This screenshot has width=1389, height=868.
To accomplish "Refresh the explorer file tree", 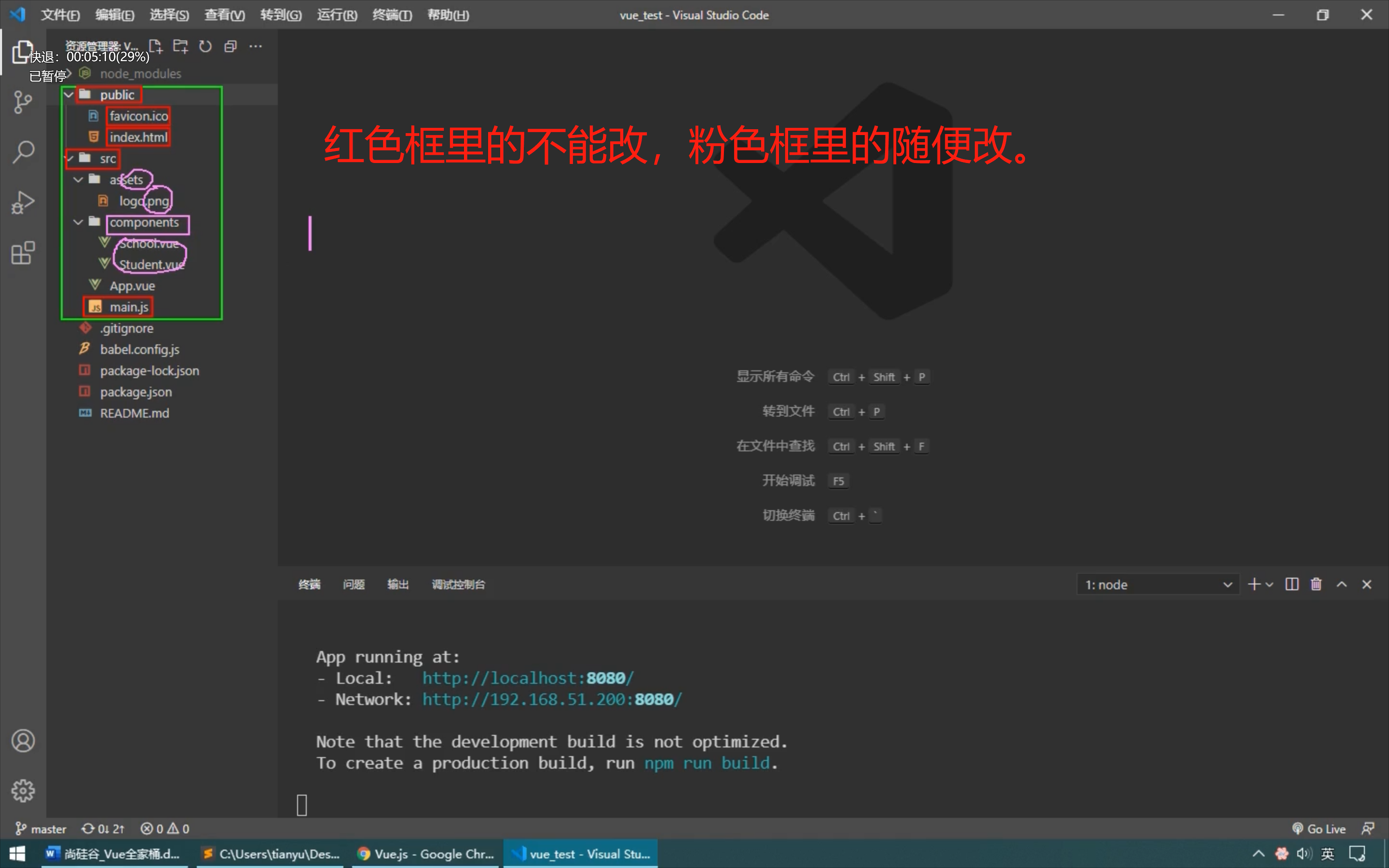I will 205,46.
